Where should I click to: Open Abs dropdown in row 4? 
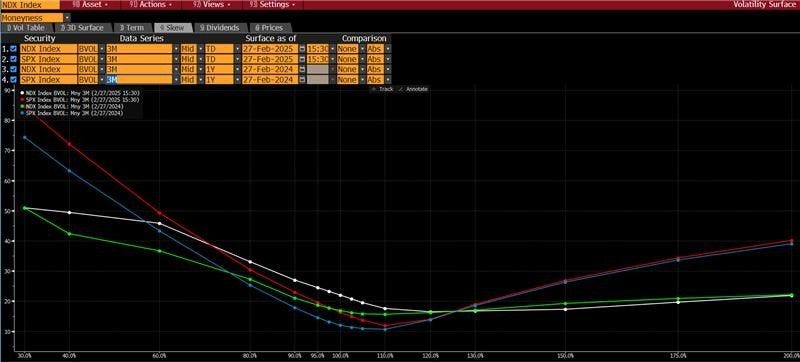388,80
